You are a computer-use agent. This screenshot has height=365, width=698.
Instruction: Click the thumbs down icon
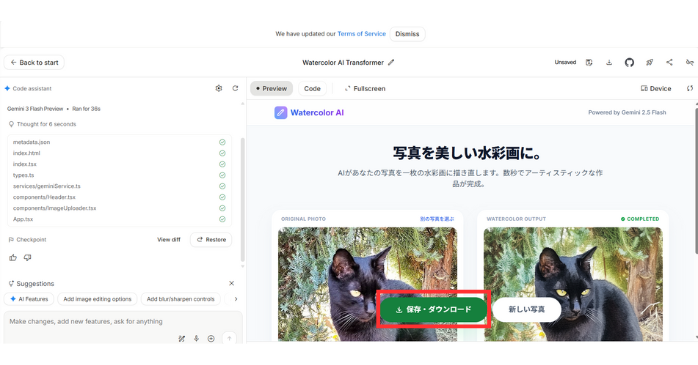pyautogui.click(x=28, y=257)
